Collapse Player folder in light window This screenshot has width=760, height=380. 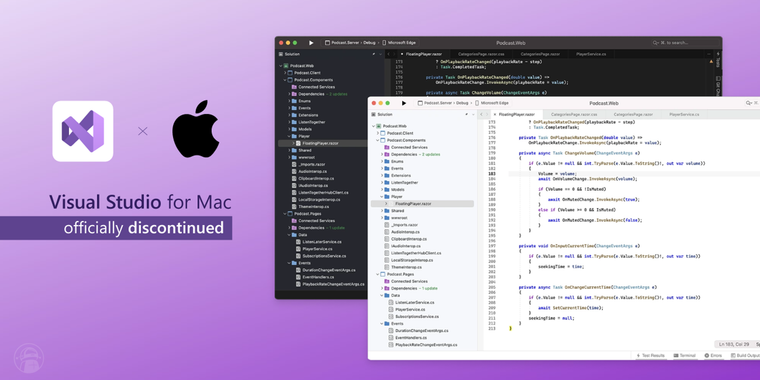tap(382, 197)
